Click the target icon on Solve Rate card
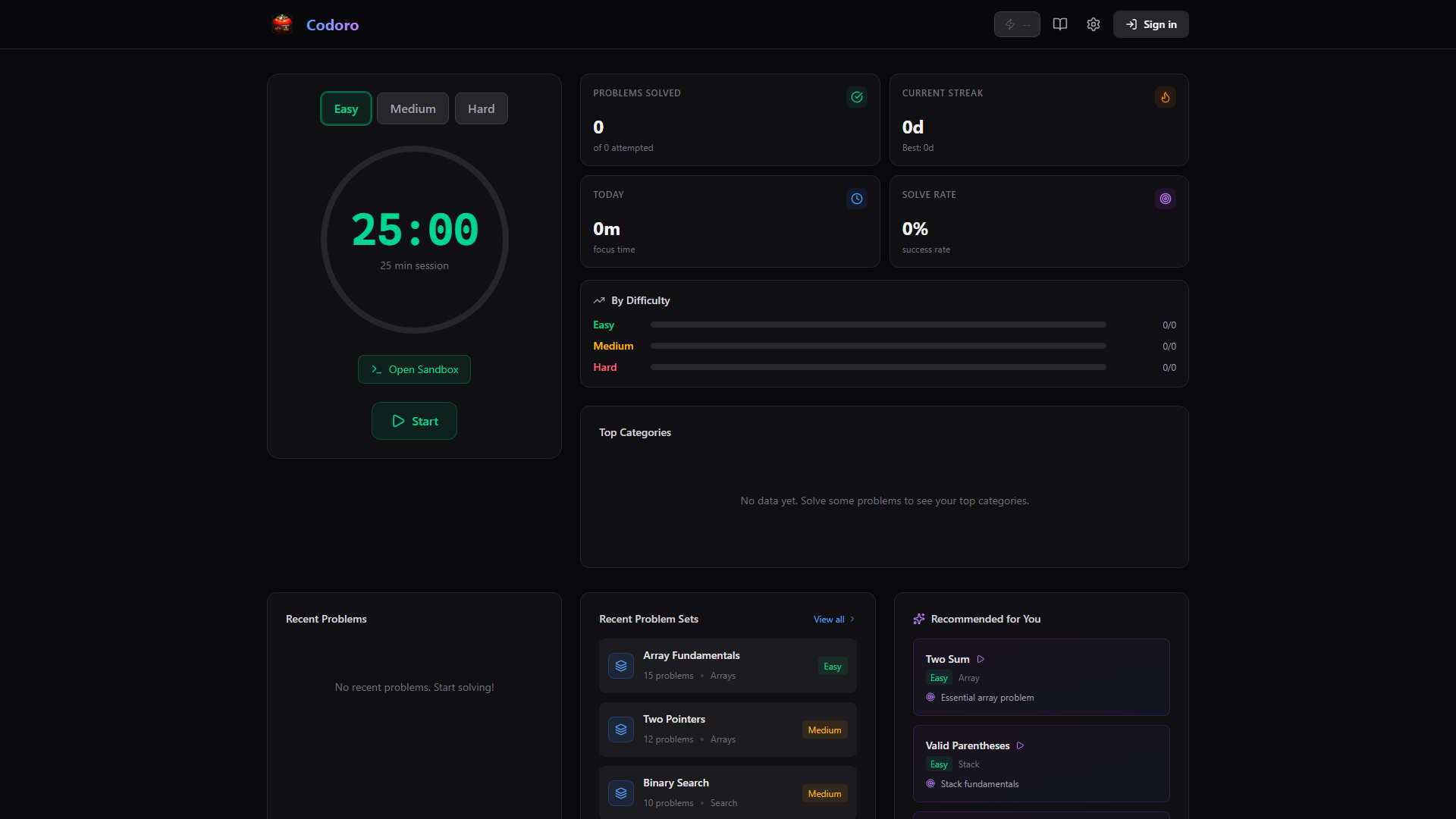The height and width of the screenshot is (819, 1456). [1165, 199]
